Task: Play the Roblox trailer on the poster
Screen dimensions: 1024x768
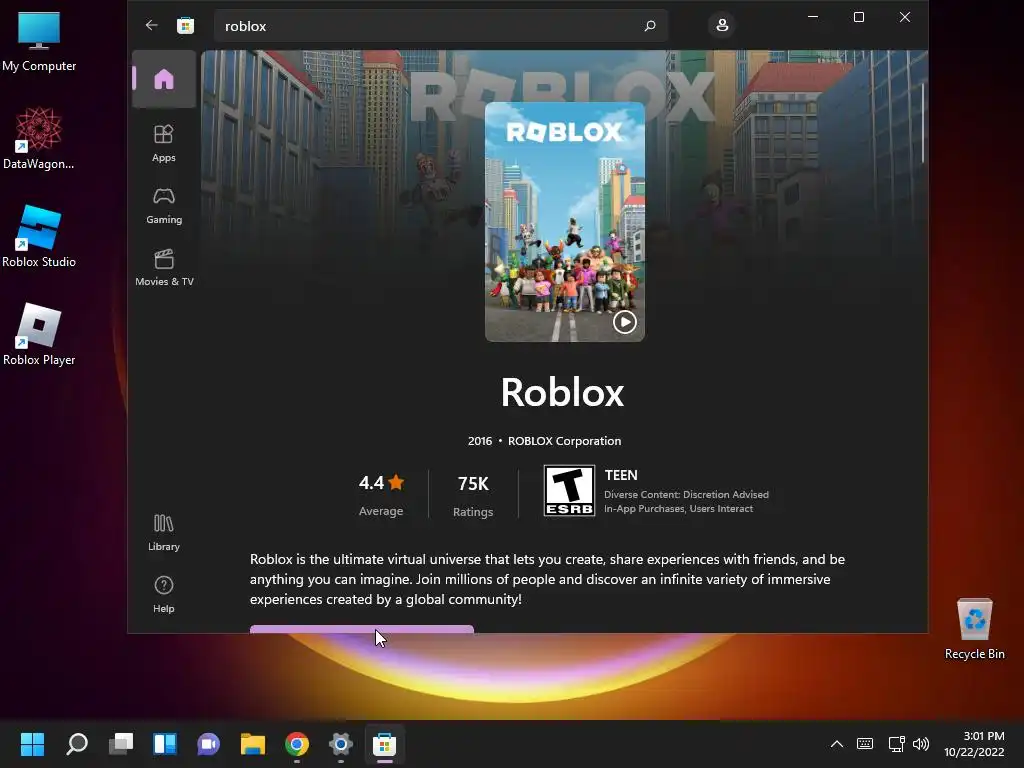Action: coord(624,321)
